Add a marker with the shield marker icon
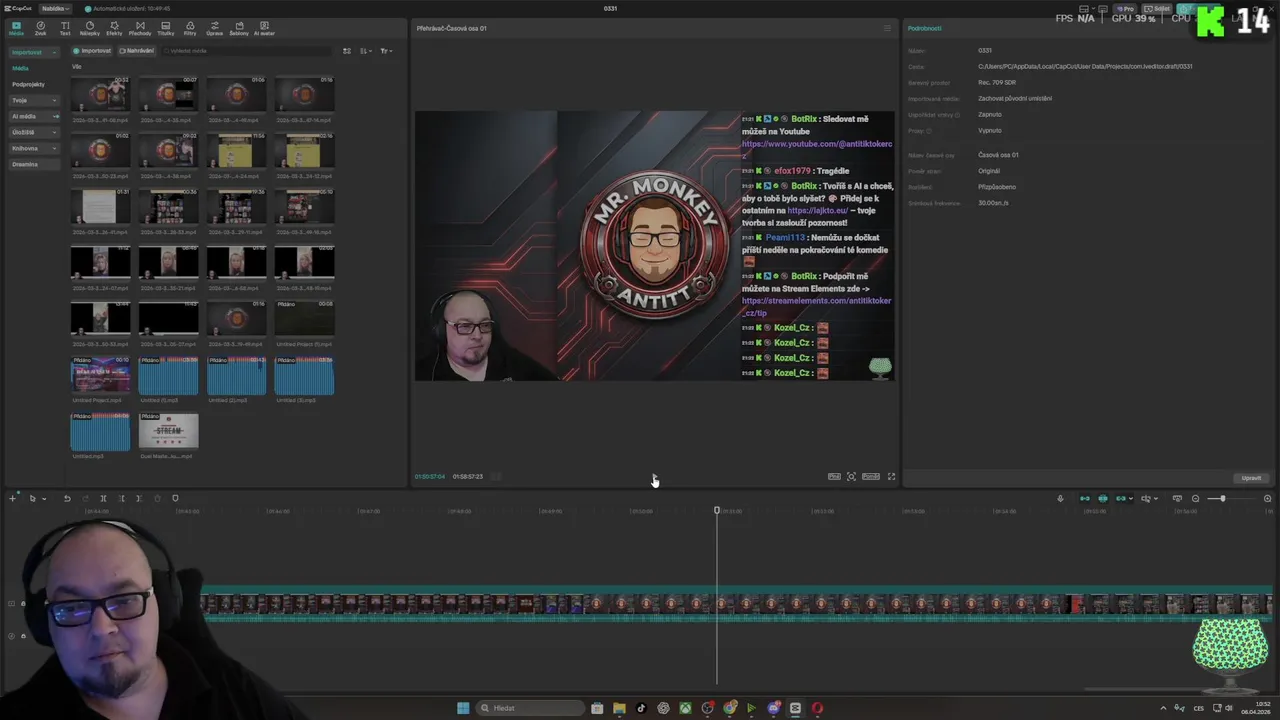The width and height of the screenshot is (1280, 720). tap(175, 498)
